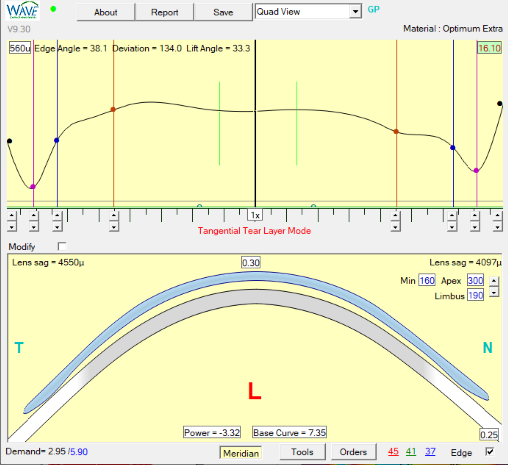
Task: Click the Tangential Tear Layer Mode label
Action: tap(254, 231)
